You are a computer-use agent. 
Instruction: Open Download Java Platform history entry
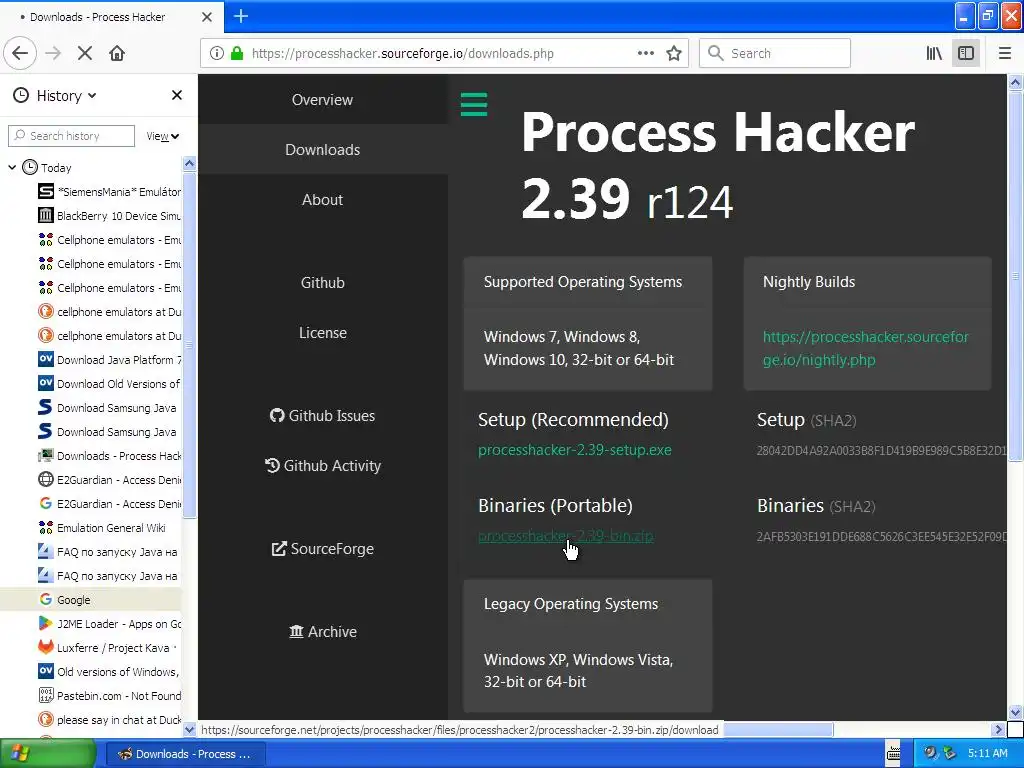point(110,360)
